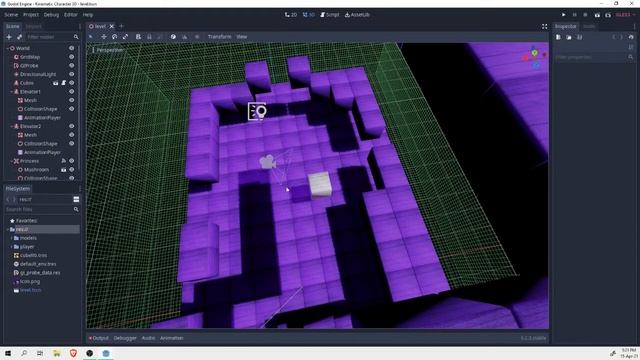Click the Search files field
Image resolution: width=640 pixels, height=360 pixels.
coord(42,209)
